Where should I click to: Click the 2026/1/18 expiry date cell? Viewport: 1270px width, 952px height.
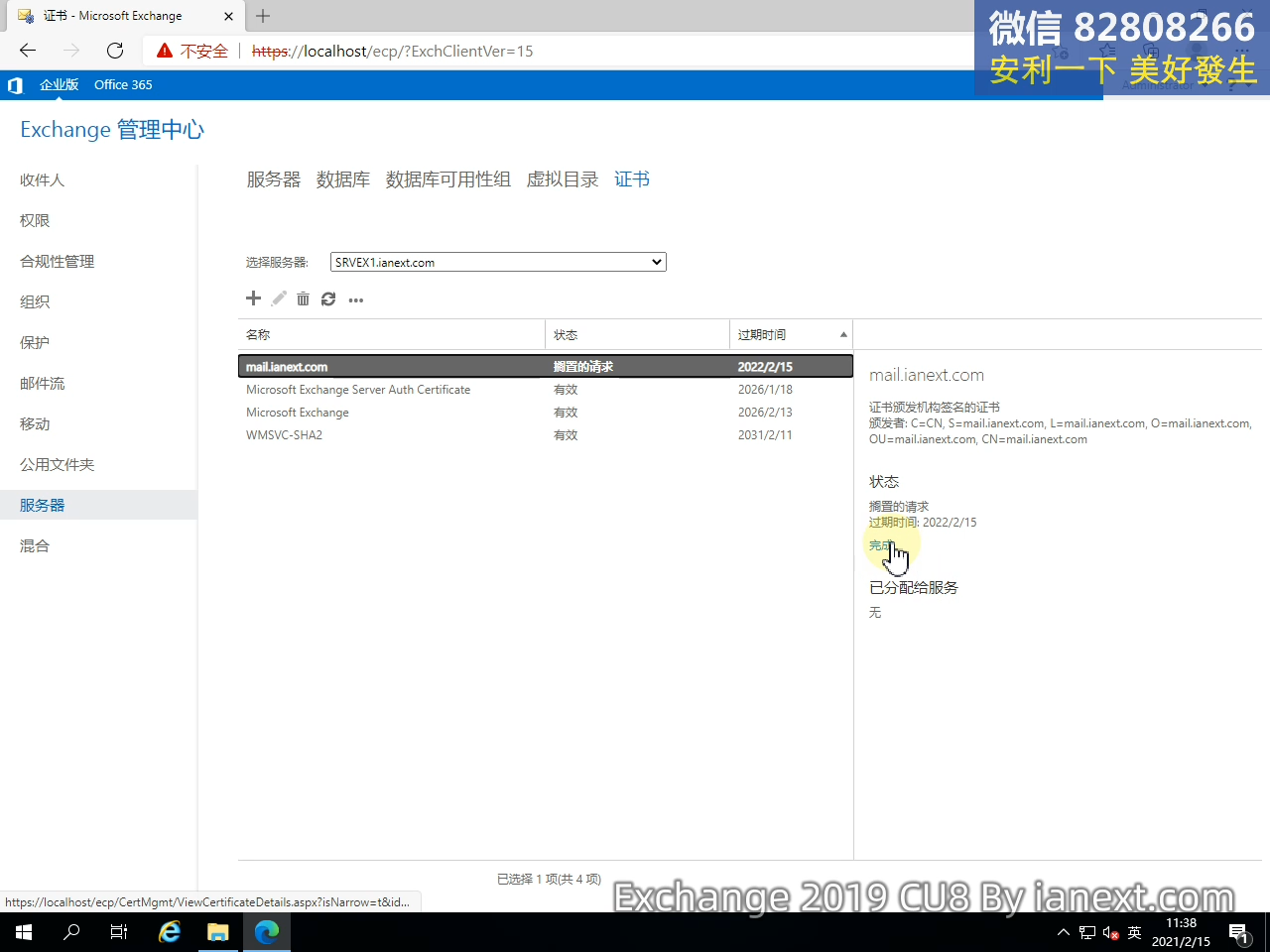(765, 390)
